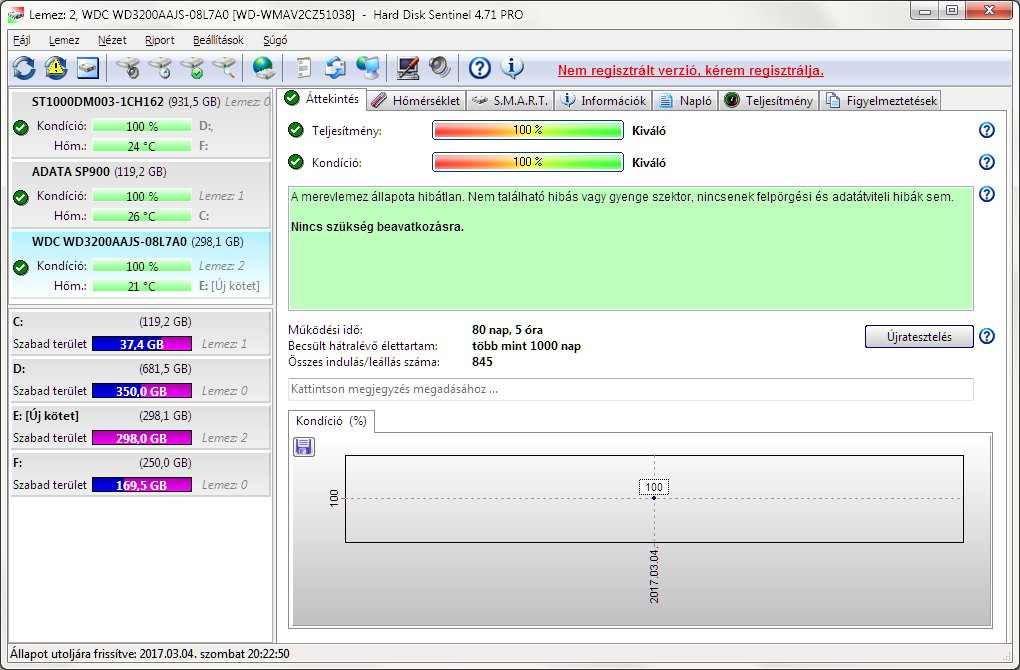The width and height of the screenshot is (1020, 670).
Task: Click the Kondíció 100 % gradient bar
Action: pos(528,162)
